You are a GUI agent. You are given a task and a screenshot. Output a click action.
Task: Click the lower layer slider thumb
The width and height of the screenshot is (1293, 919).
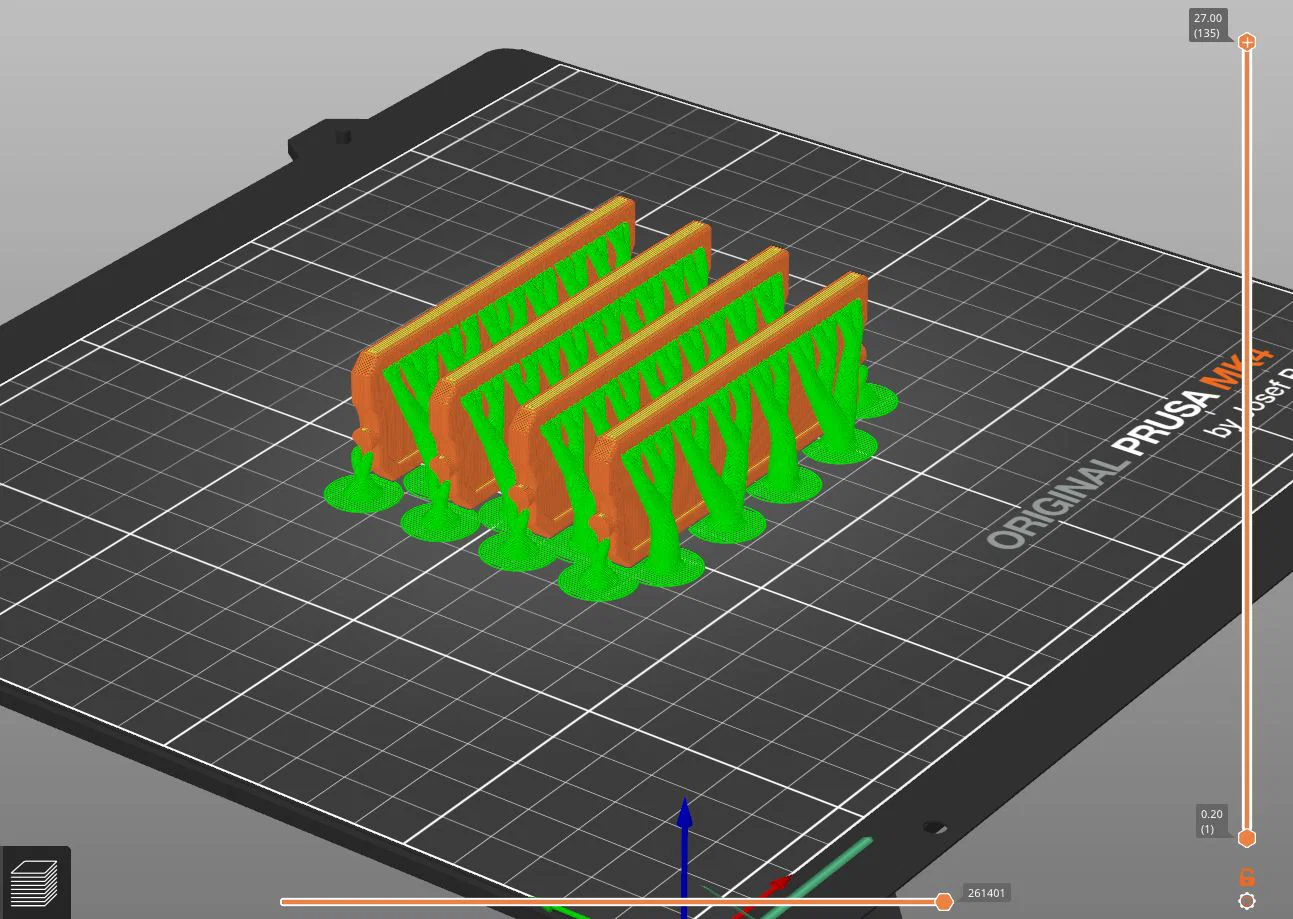click(1247, 838)
